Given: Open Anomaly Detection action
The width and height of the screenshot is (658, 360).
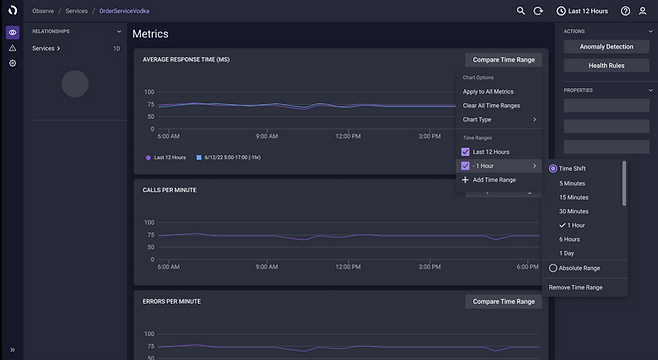Looking at the screenshot, I should point(606,47).
